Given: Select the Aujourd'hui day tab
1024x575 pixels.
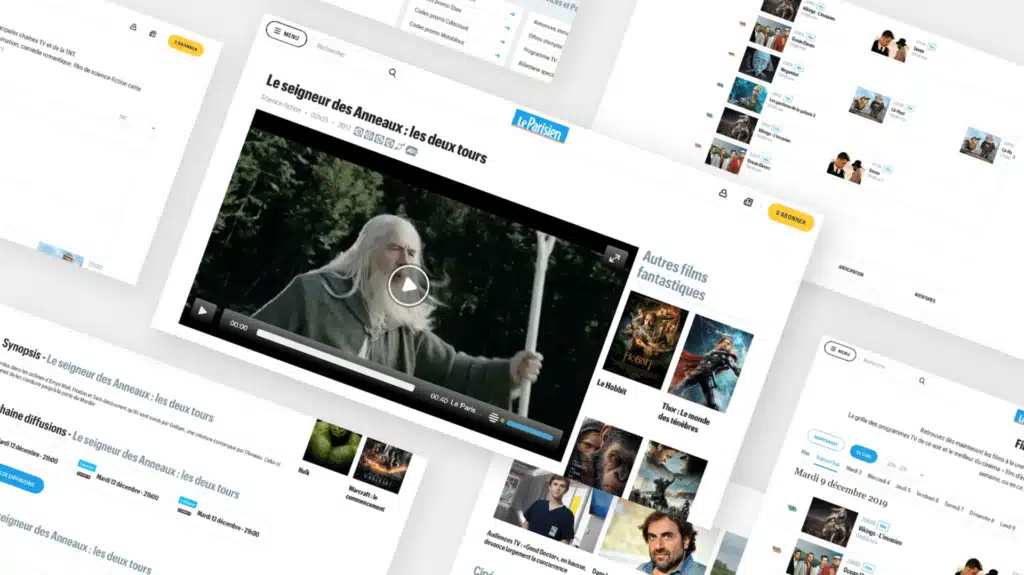Looking at the screenshot, I should point(827,461).
